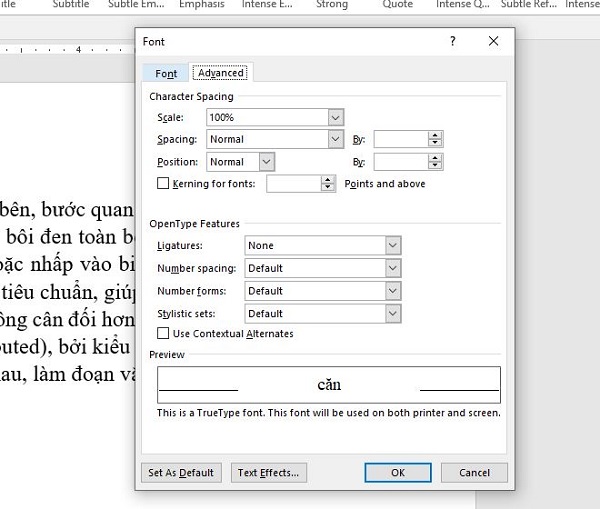Viewport: 600px width, 509px height.
Task: Enable Kerning for fonts checkbox
Action: coord(164,184)
